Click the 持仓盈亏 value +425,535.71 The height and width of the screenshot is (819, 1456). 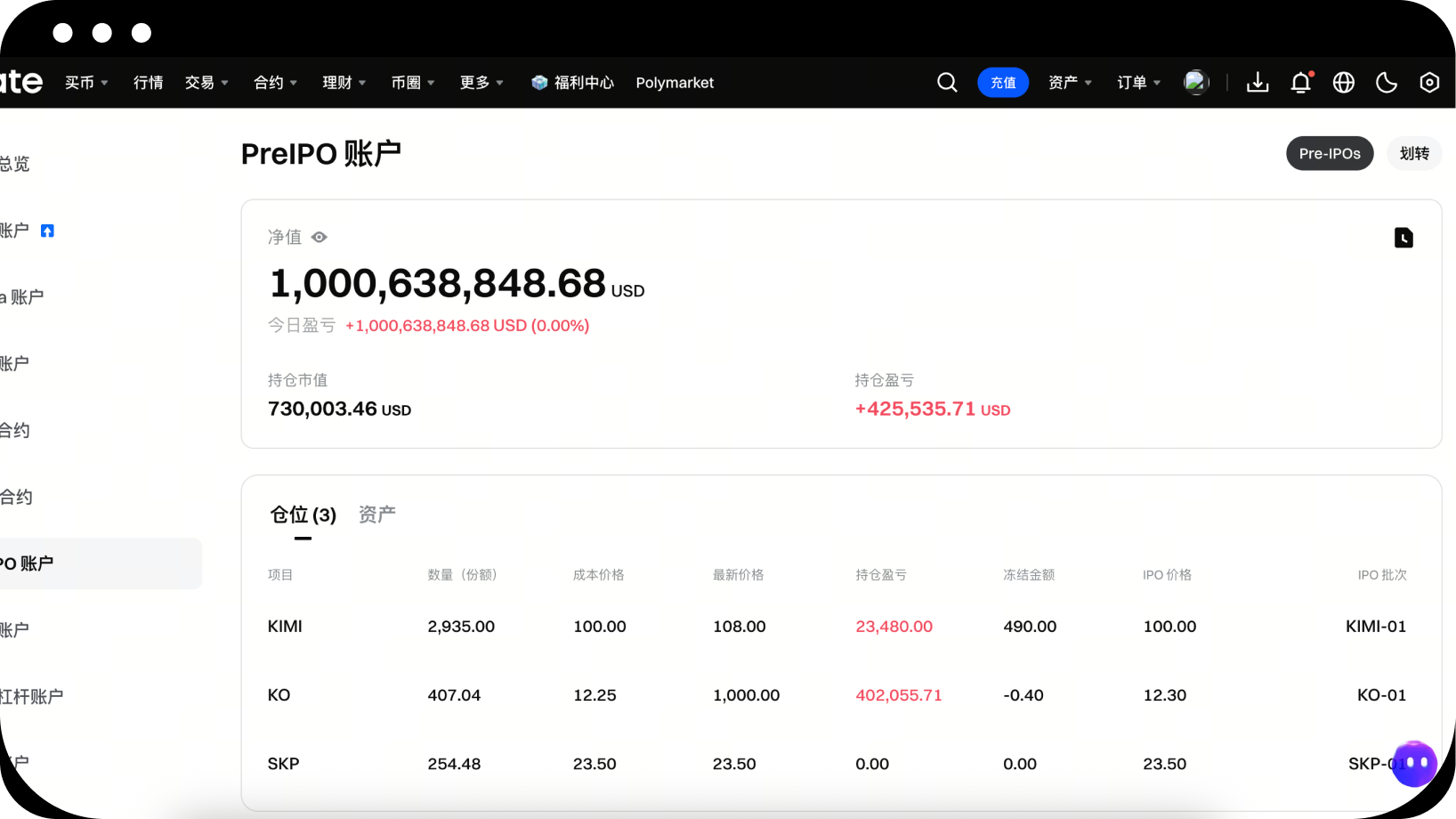915,409
